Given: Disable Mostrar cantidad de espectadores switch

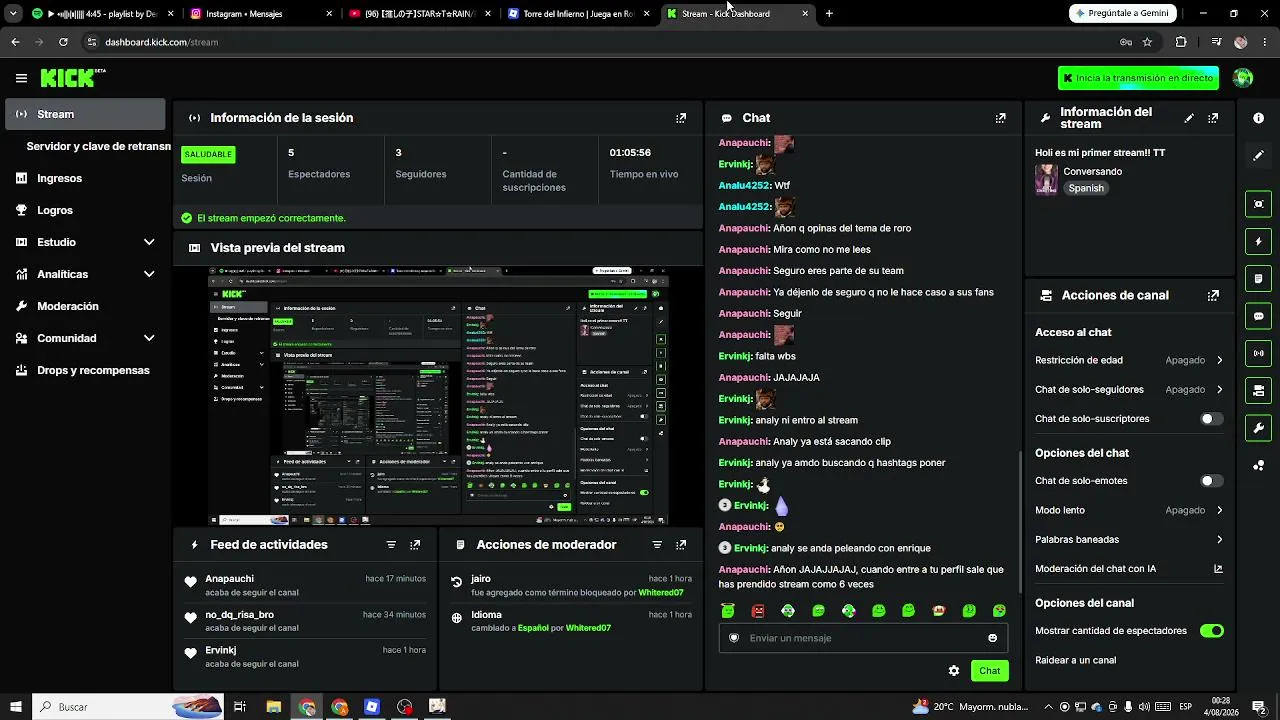Looking at the screenshot, I should coord(1211,631).
